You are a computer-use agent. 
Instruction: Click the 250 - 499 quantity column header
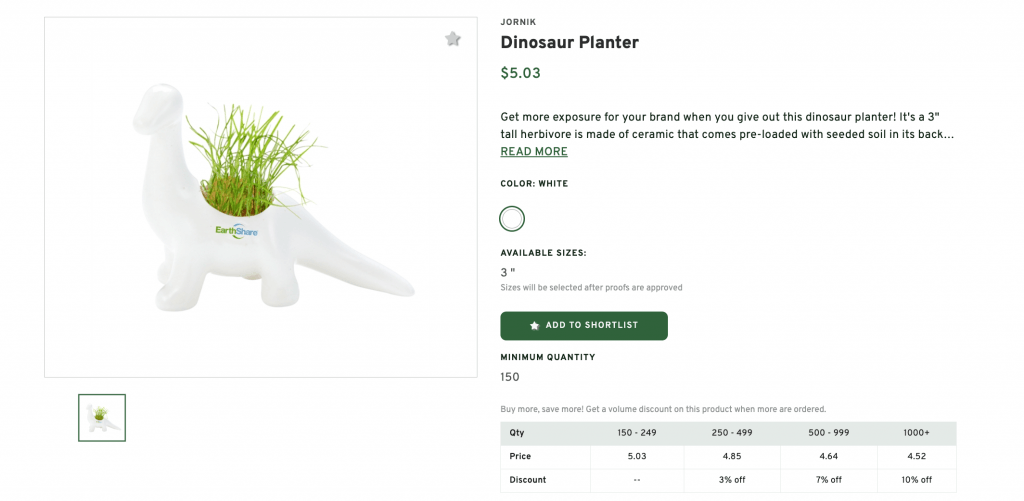click(732, 433)
